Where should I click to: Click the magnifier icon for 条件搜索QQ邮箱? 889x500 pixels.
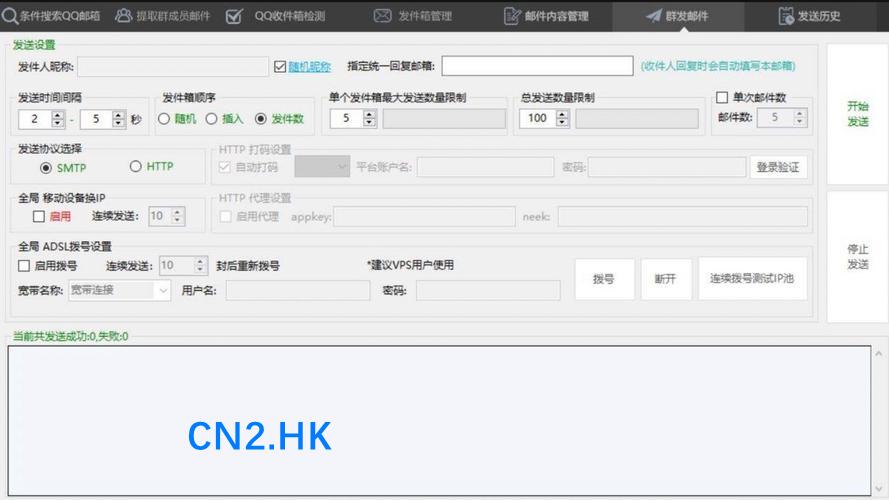pos(9,16)
